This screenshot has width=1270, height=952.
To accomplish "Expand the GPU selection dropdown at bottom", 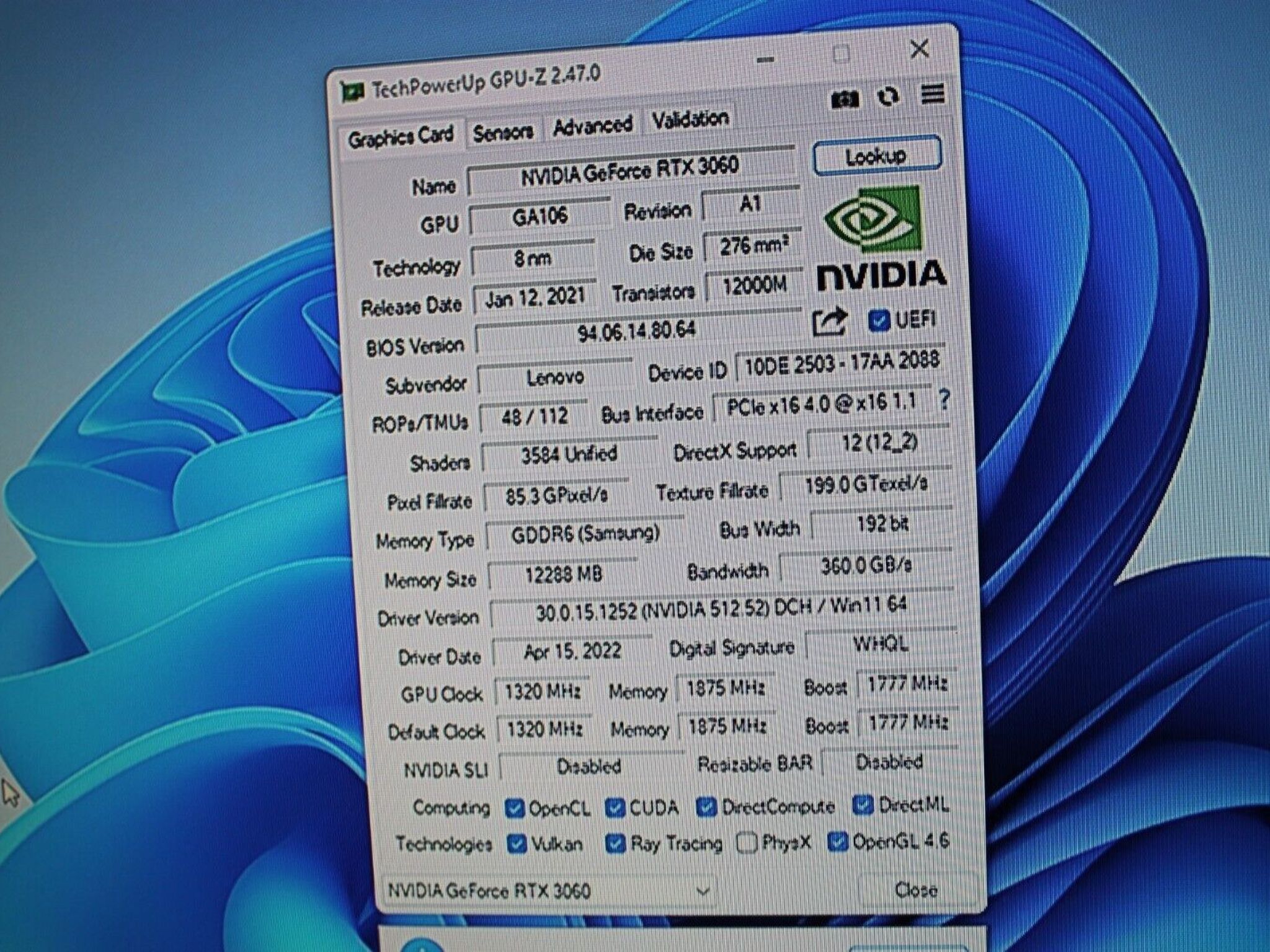I will (x=548, y=891).
